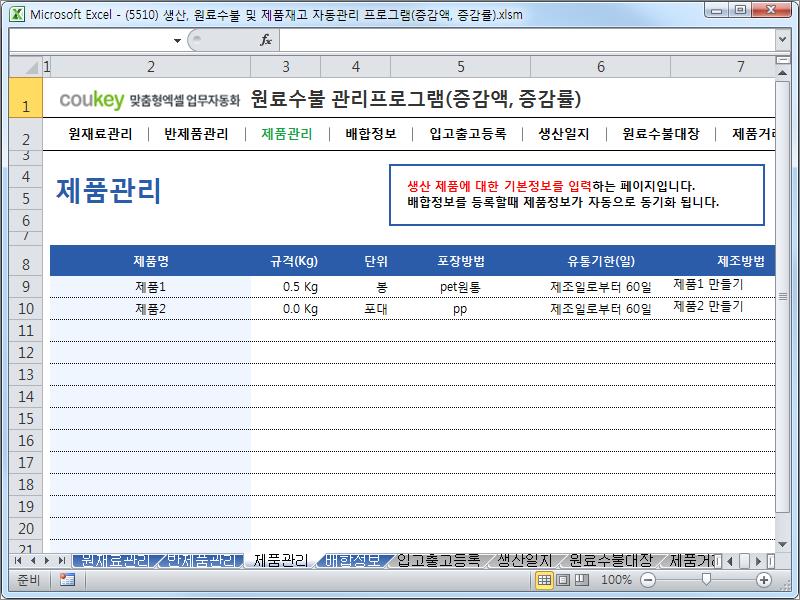Select the 제품2 만들기 cell
Viewport: 800px width, 600px height.
click(723, 309)
